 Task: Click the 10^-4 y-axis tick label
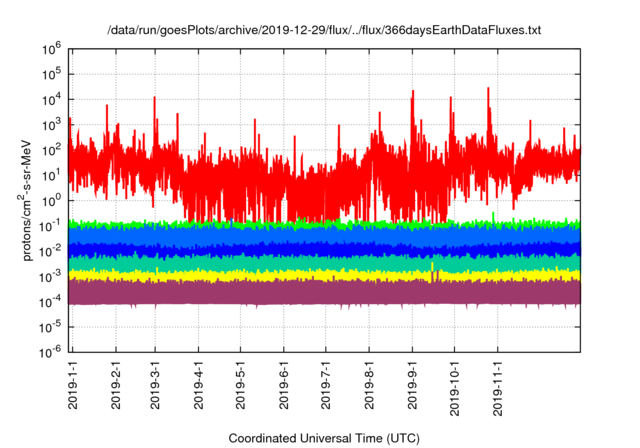tap(50, 302)
